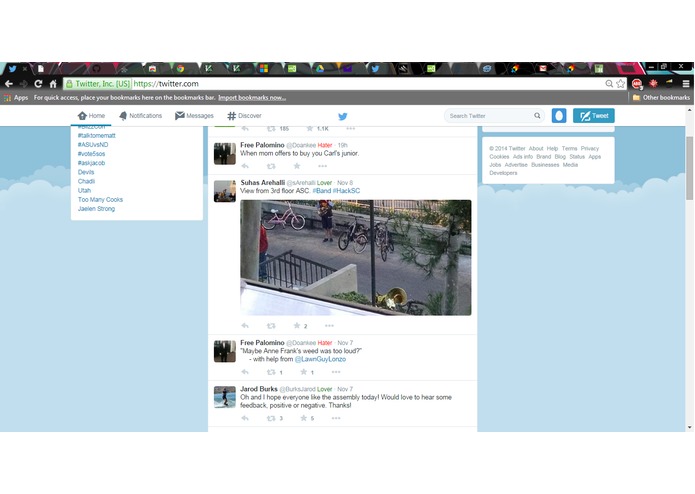Open the Apps bookmarks shortcut
The image size is (695, 494).
pyautogui.click(x=16, y=97)
